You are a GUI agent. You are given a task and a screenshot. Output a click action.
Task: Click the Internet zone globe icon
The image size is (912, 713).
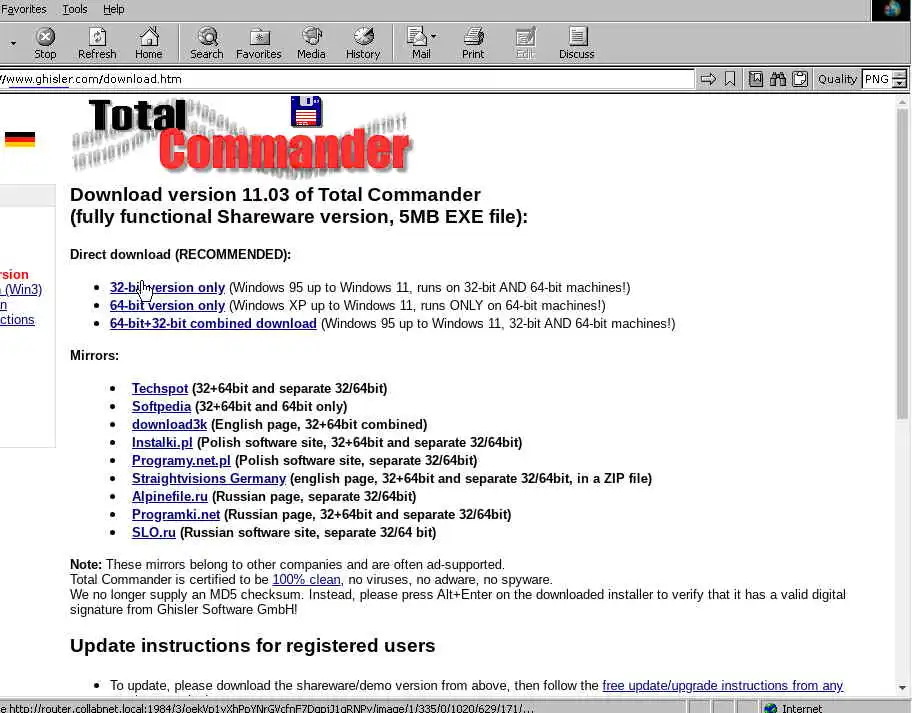(x=771, y=708)
